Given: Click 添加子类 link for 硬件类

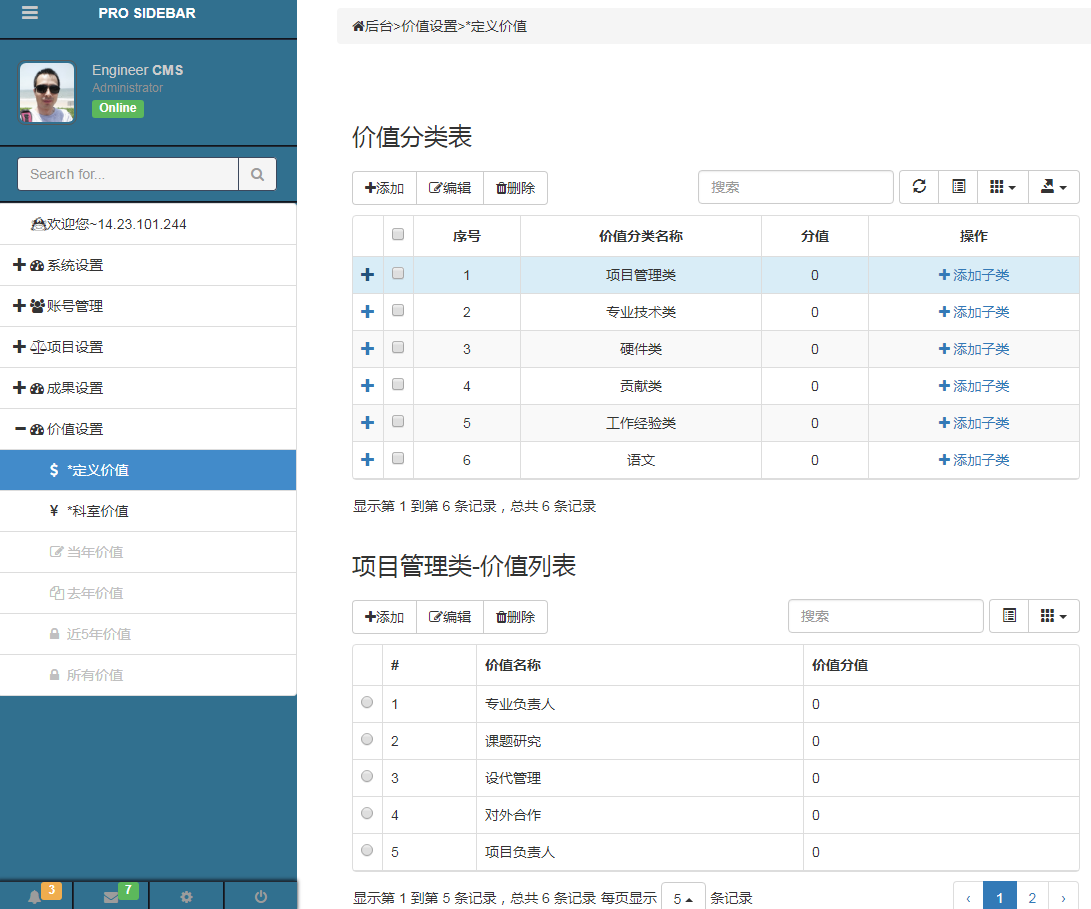Looking at the screenshot, I should (973, 349).
